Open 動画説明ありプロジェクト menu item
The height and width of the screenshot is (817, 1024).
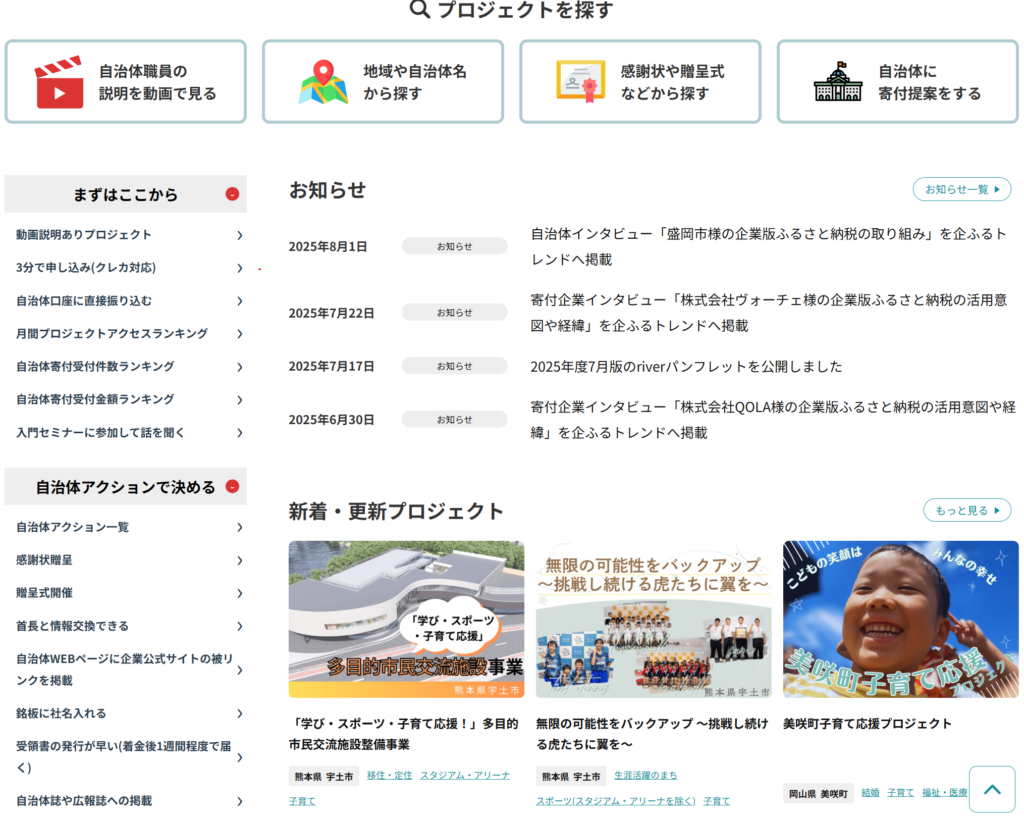(84, 235)
